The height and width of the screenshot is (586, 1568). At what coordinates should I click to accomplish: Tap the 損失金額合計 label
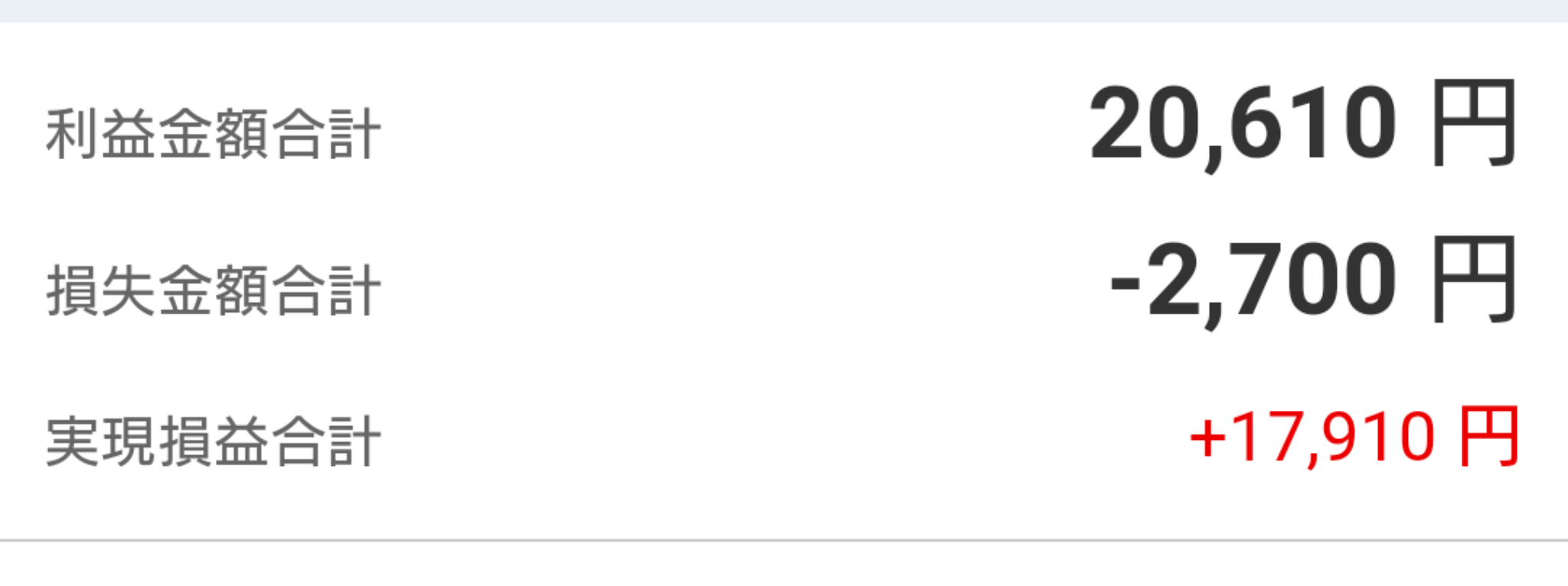pyautogui.click(x=214, y=291)
